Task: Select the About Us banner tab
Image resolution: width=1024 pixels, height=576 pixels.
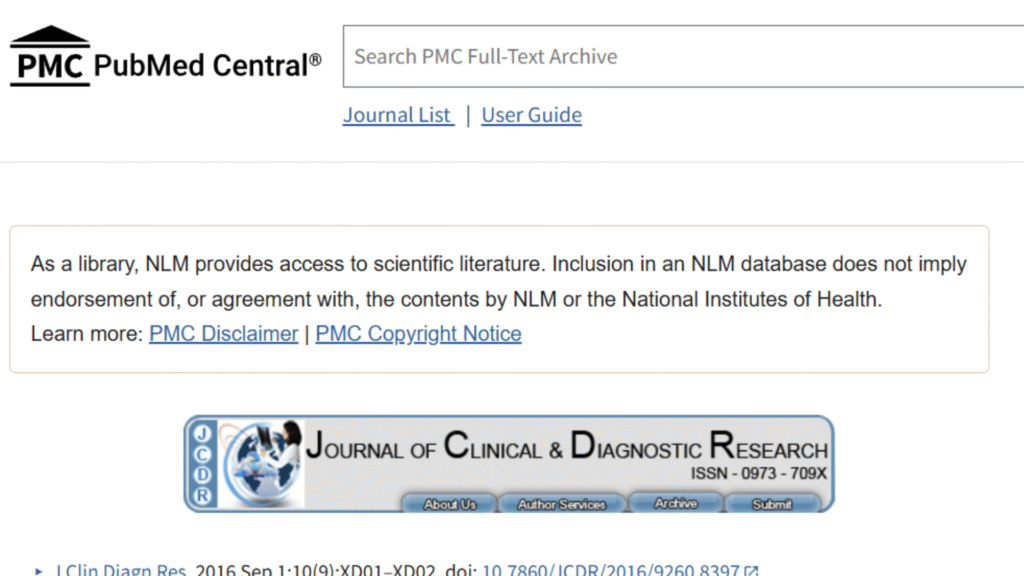Action: pos(449,504)
